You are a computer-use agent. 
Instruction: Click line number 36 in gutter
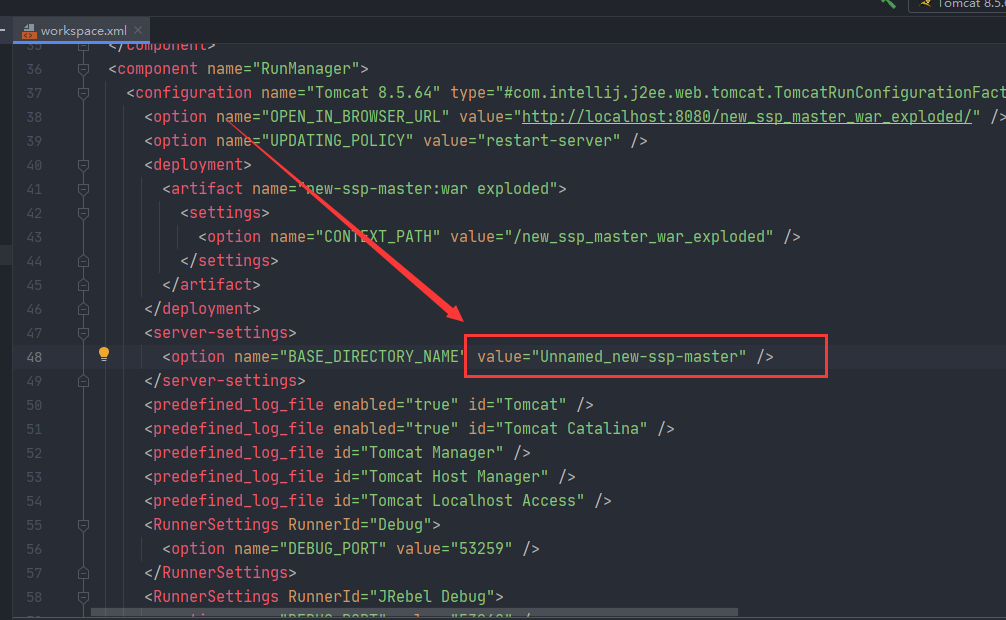[x=34, y=69]
